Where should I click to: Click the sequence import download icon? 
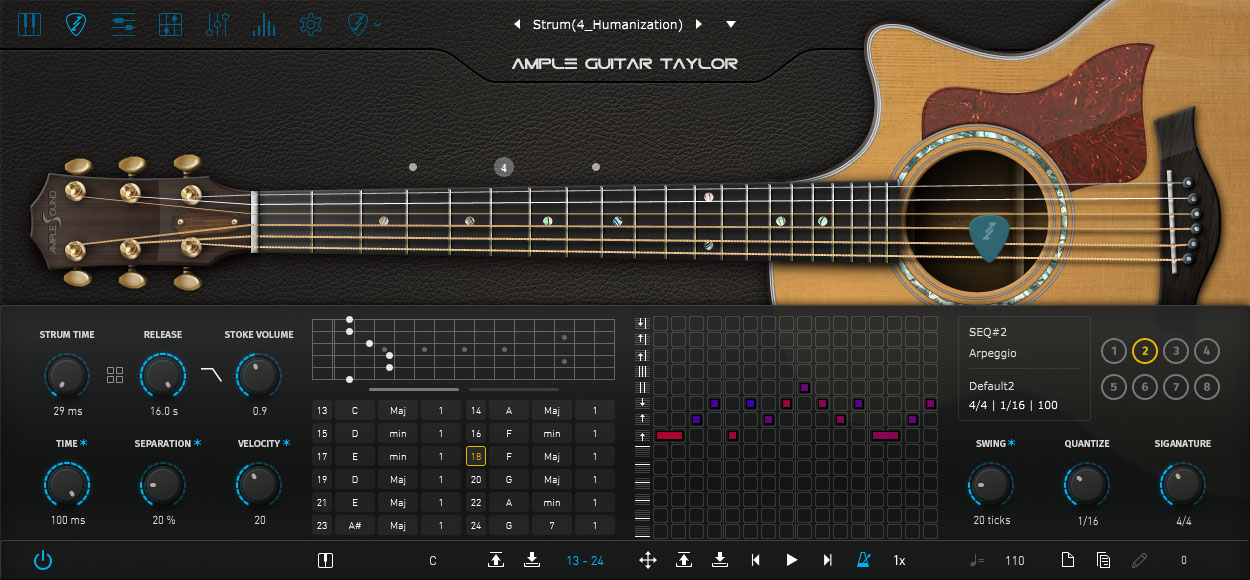720,560
